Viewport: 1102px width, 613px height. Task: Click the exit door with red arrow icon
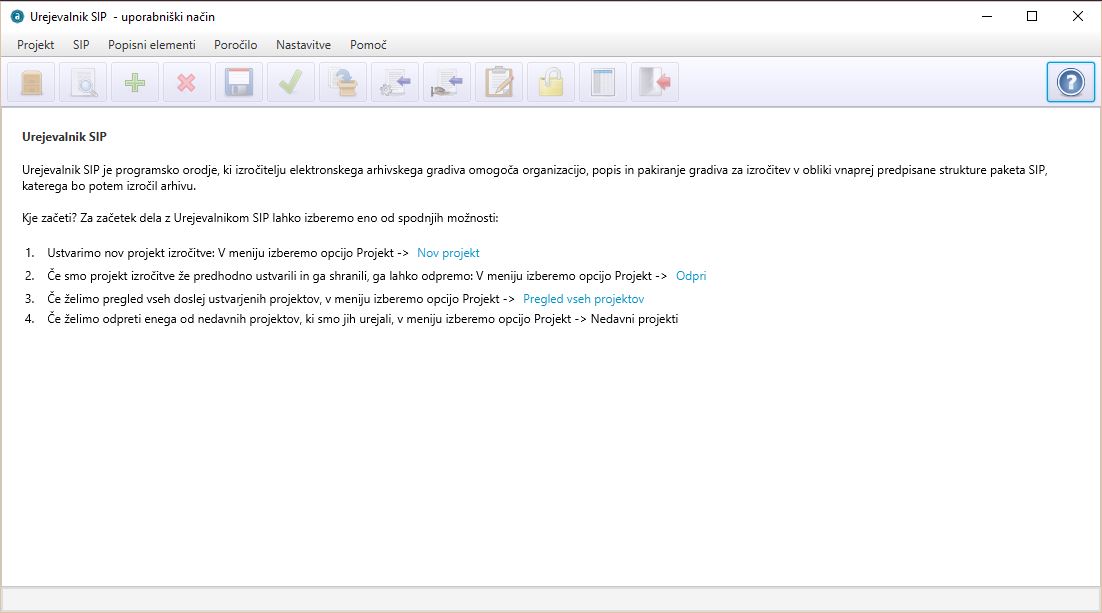tap(654, 83)
